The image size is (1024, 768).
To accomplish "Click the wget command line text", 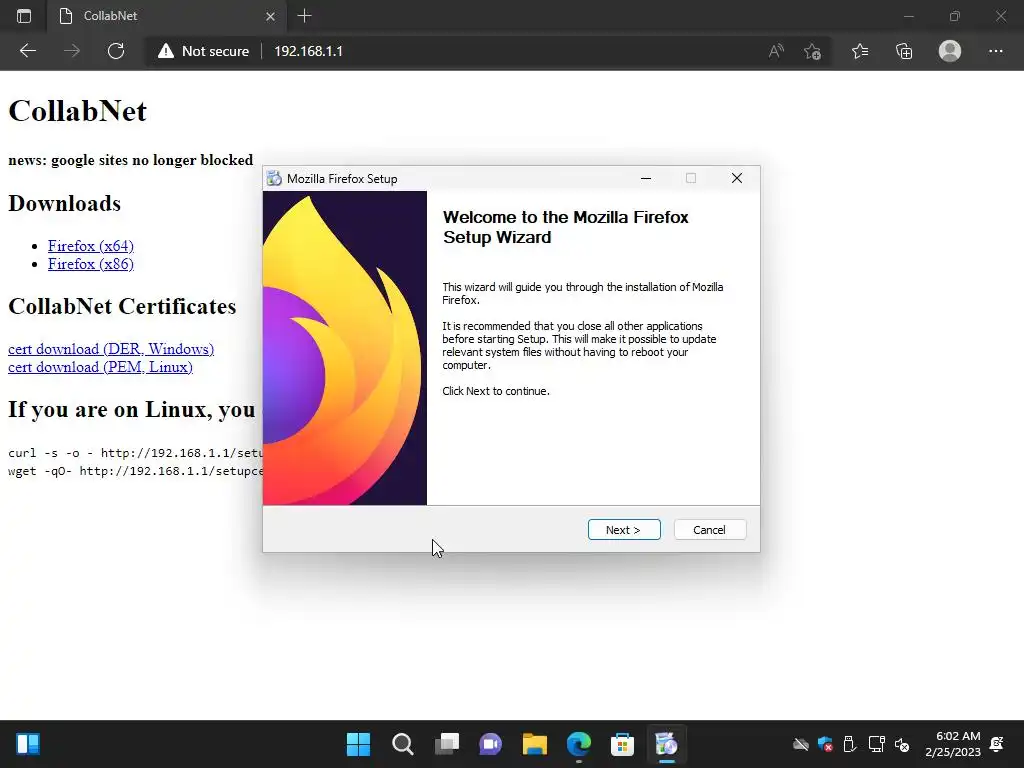I will (x=135, y=471).
